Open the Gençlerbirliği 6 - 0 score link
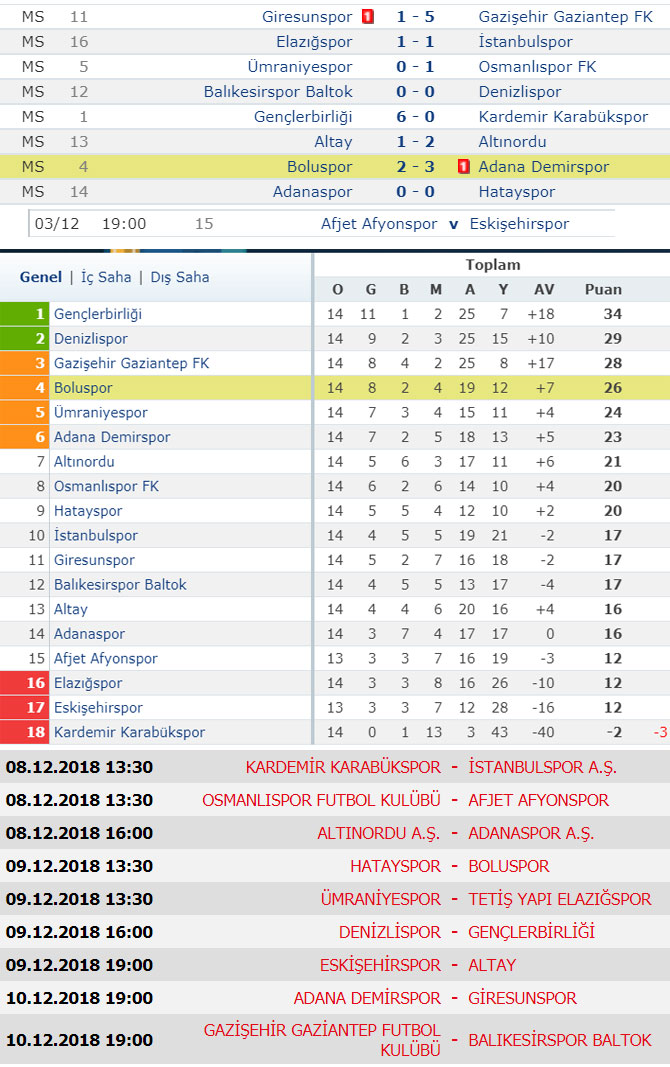Screen dimensions: 670x1067 point(415,116)
